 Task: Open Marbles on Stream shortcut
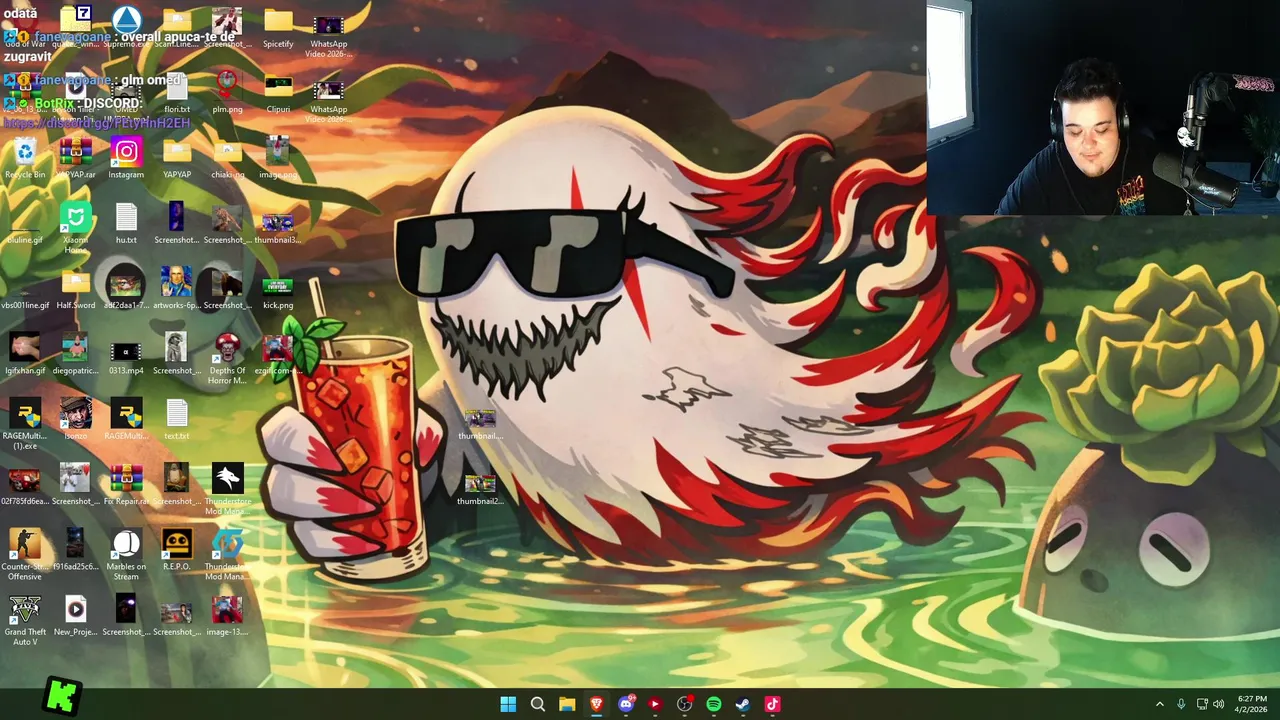pyautogui.click(x=126, y=554)
